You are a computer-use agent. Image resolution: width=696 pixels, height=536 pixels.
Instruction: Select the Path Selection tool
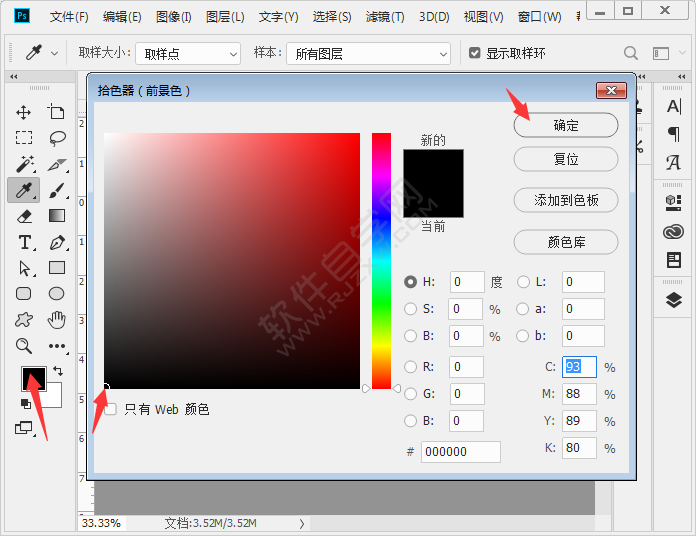point(25,268)
